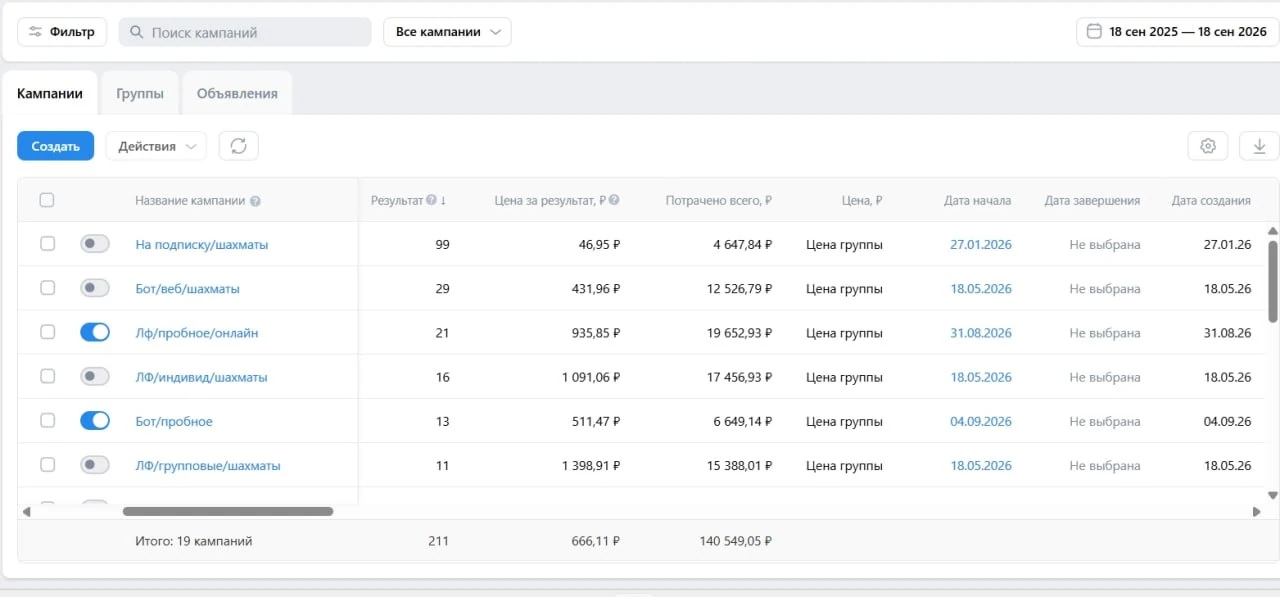Image resolution: width=1280 pixels, height=597 pixels.
Task: Click help icon by Цена за результат
Action: (614, 200)
